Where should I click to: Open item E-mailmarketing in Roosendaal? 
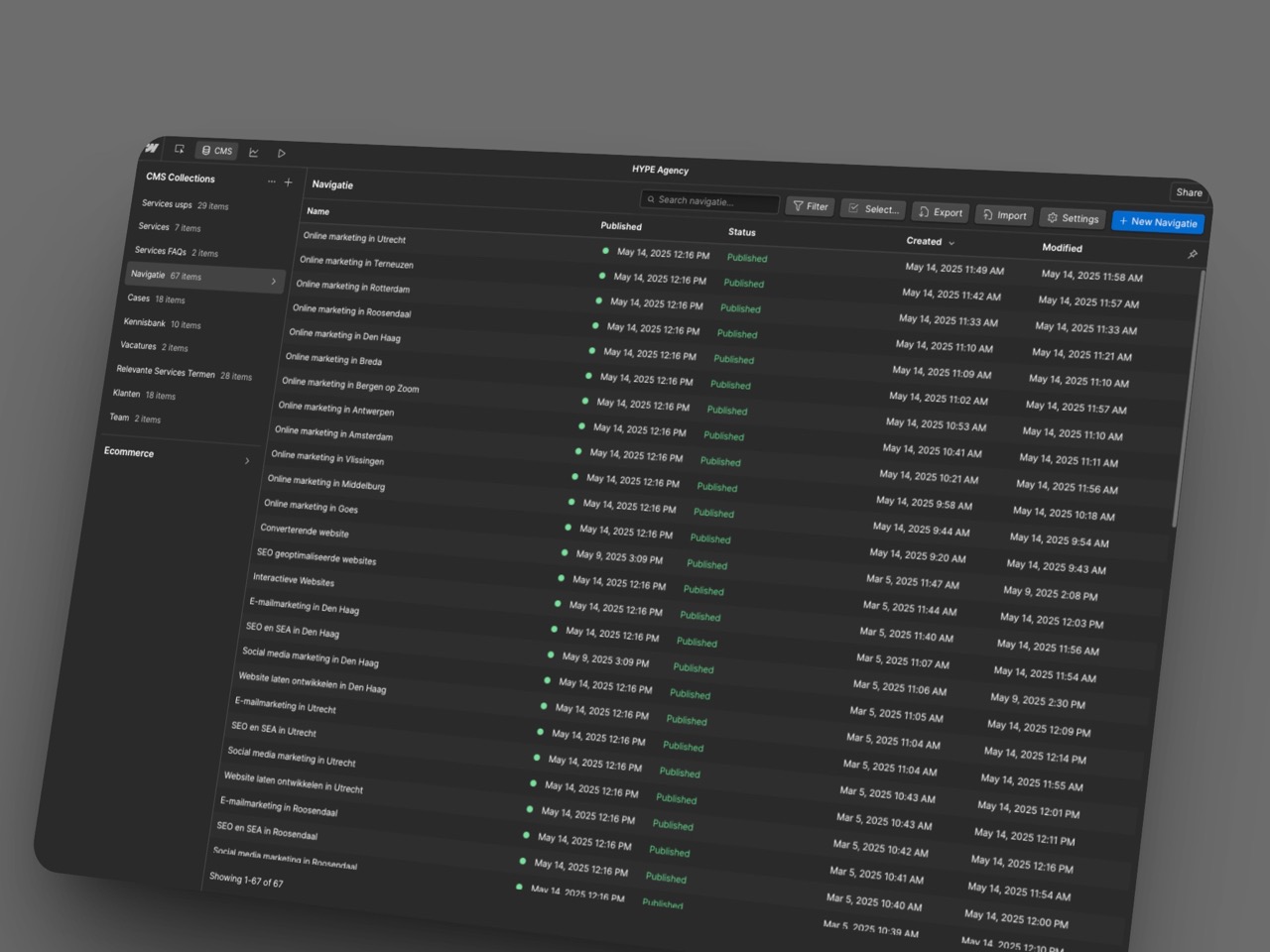(x=278, y=806)
